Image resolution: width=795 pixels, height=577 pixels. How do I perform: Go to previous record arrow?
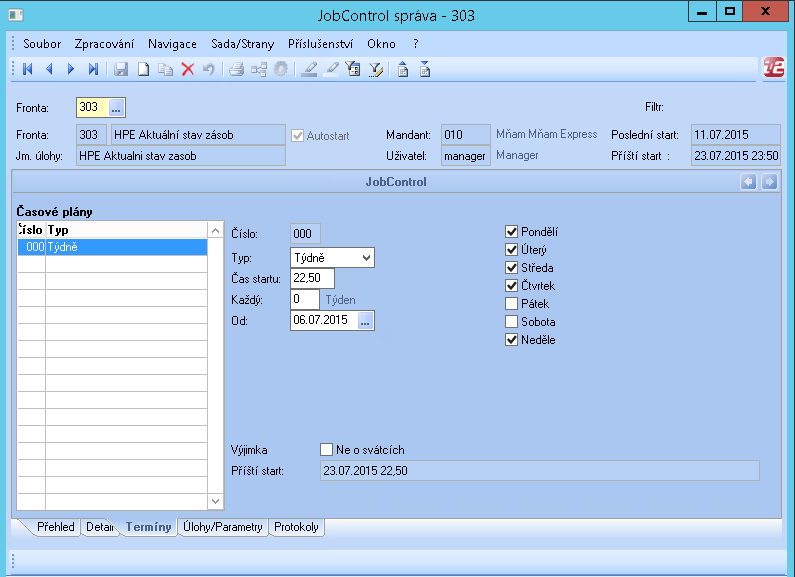pyautogui.click(x=49, y=69)
